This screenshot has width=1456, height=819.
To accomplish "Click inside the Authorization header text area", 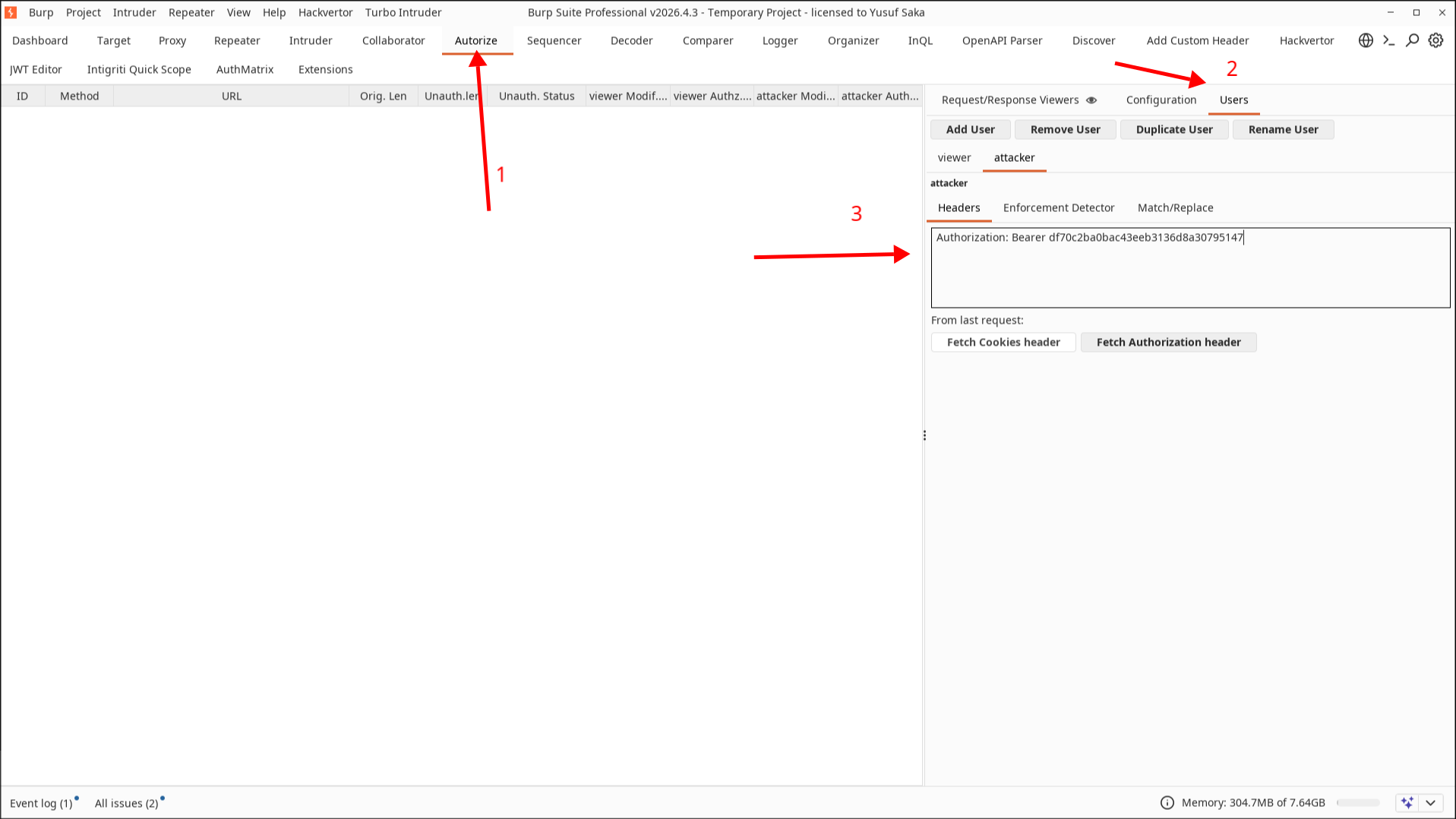I will click(1191, 267).
